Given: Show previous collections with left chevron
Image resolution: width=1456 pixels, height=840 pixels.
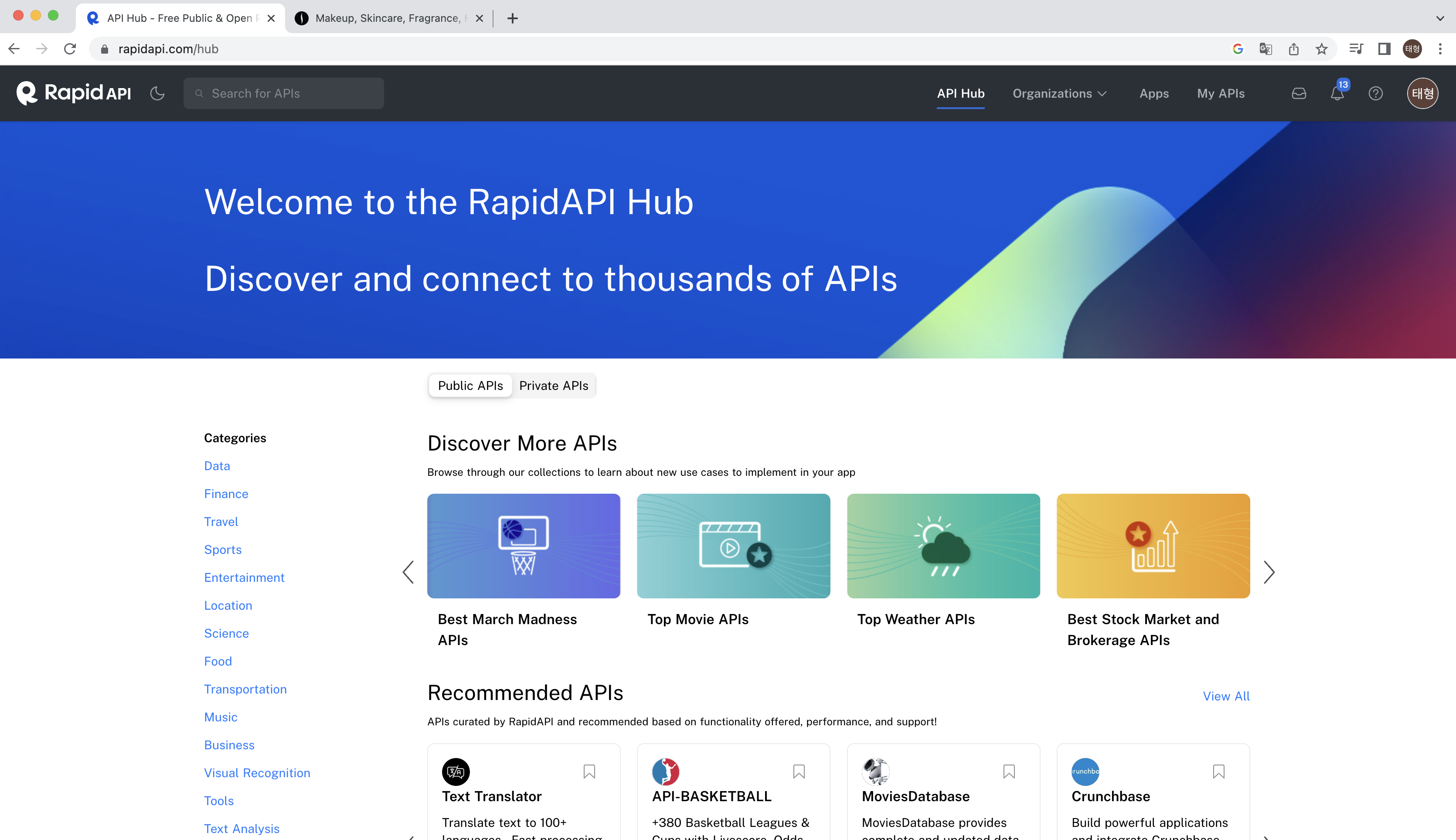Looking at the screenshot, I should (408, 572).
